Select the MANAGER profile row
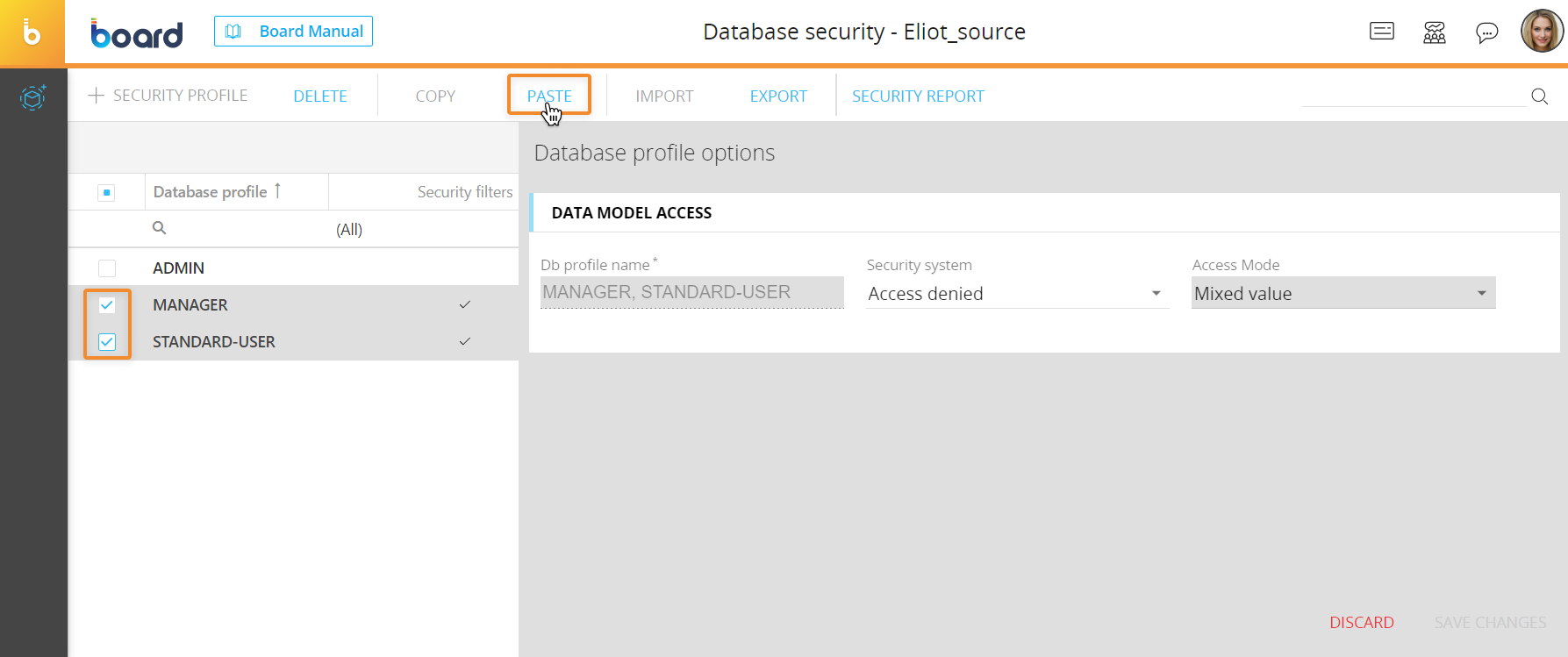1568x657 pixels. click(x=293, y=304)
